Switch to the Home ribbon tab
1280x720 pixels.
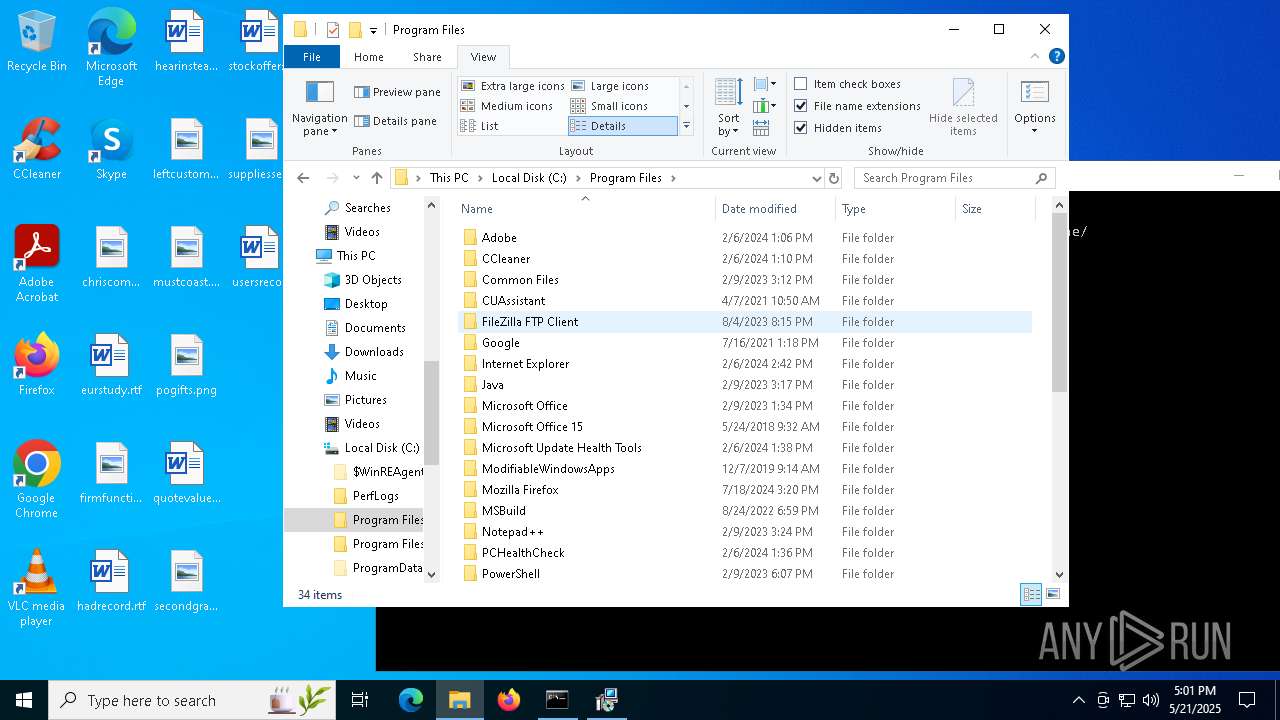click(368, 57)
